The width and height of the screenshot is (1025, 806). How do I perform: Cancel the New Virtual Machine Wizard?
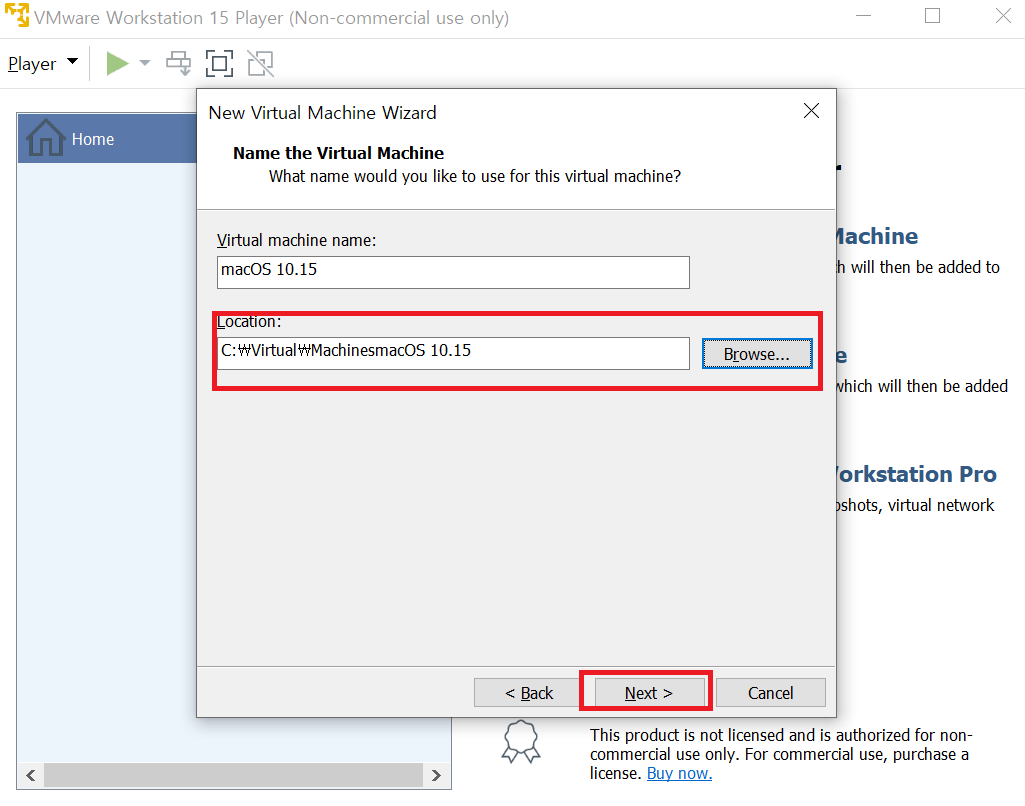coord(770,693)
